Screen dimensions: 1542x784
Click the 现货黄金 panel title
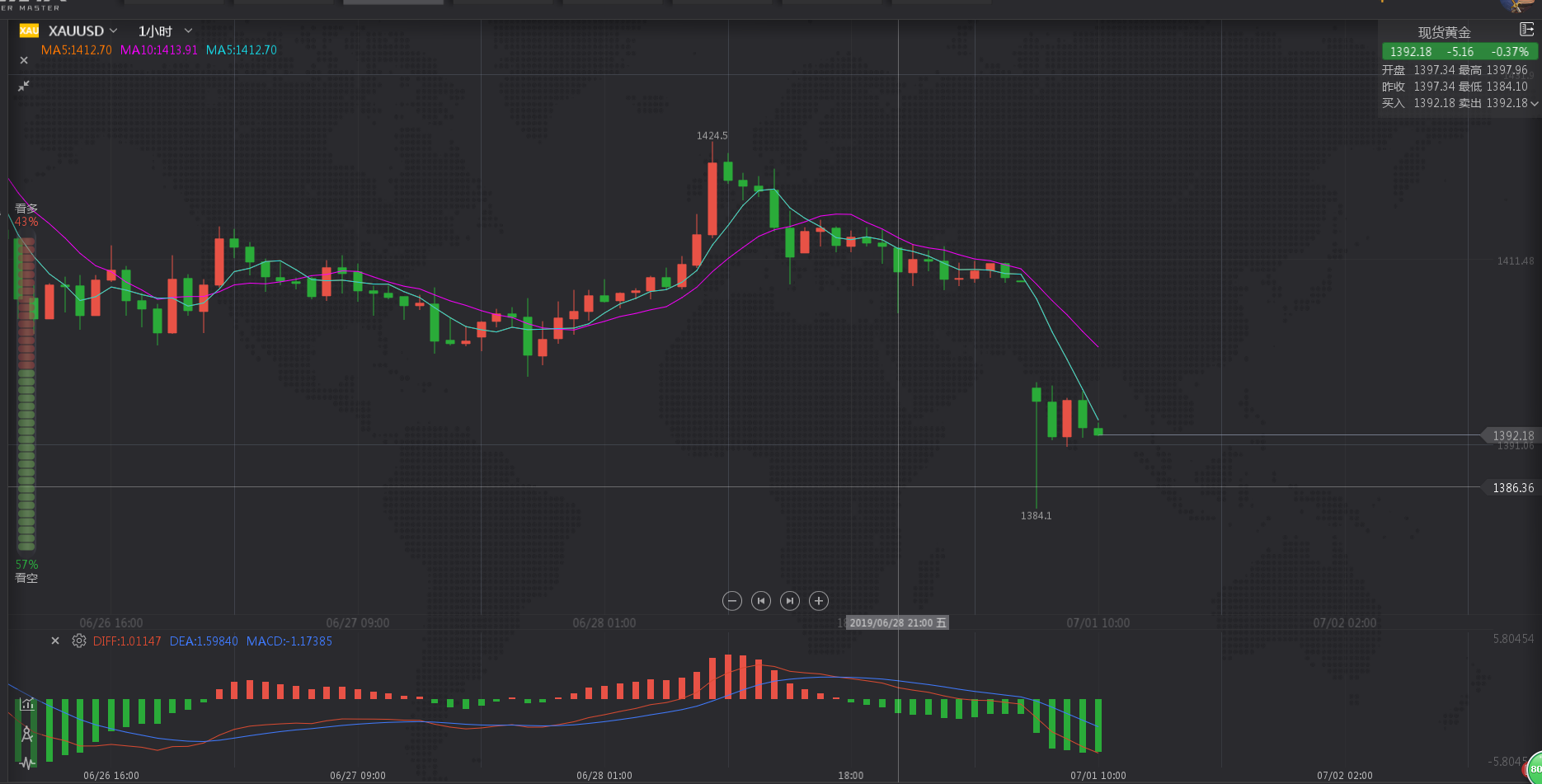pos(1445,32)
